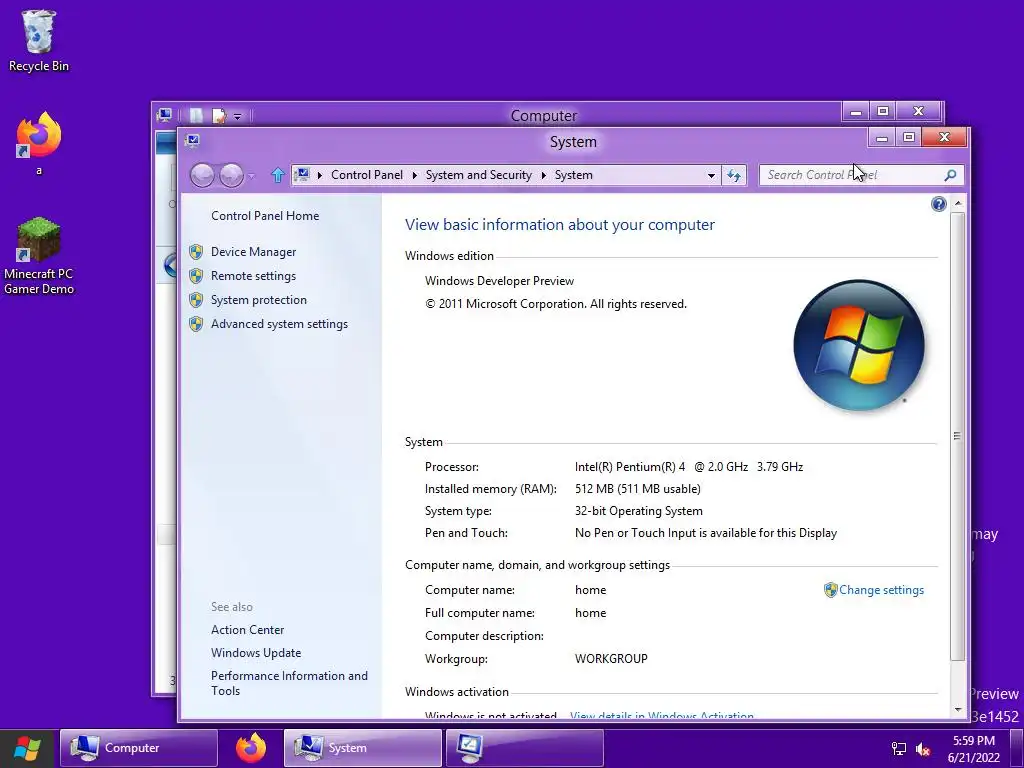
Task: Click address bar computer icon
Action: tap(302, 174)
